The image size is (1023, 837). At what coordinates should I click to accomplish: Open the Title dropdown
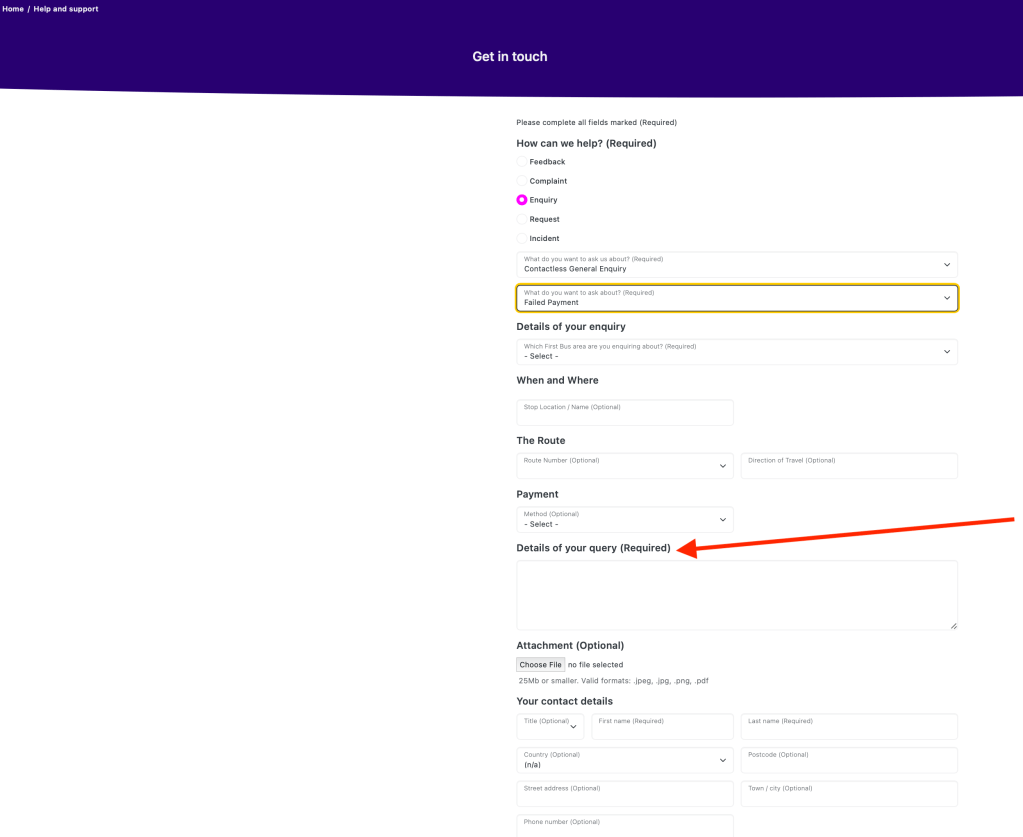click(x=549, y=726)
